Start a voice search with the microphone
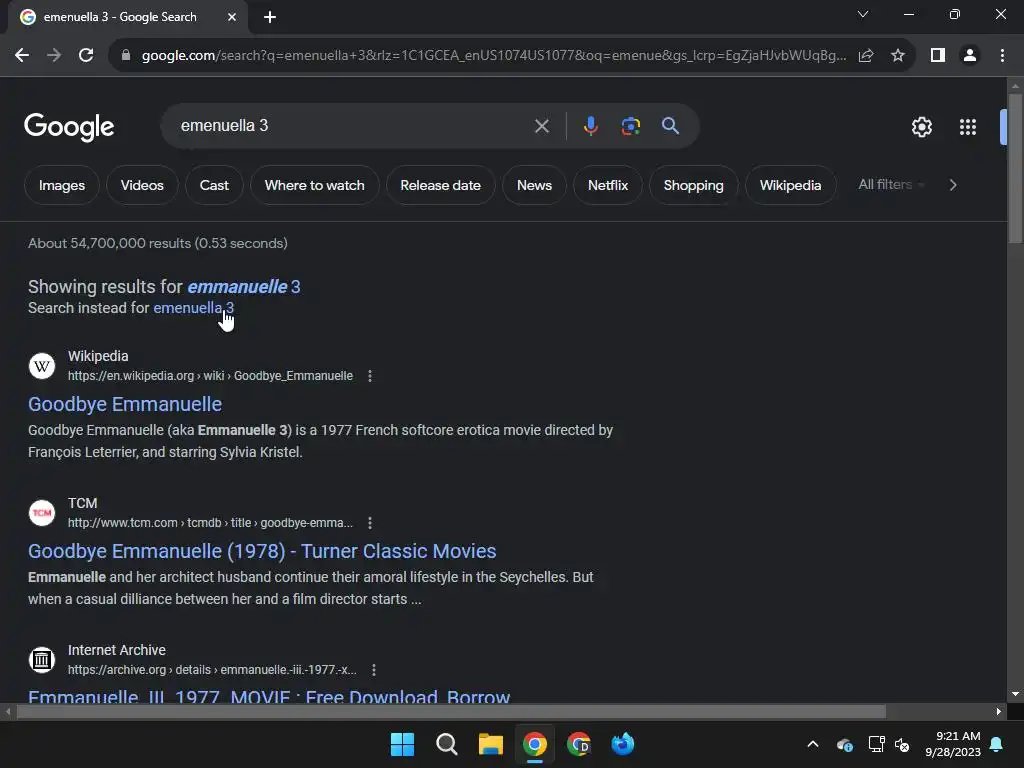 [590, 126]
